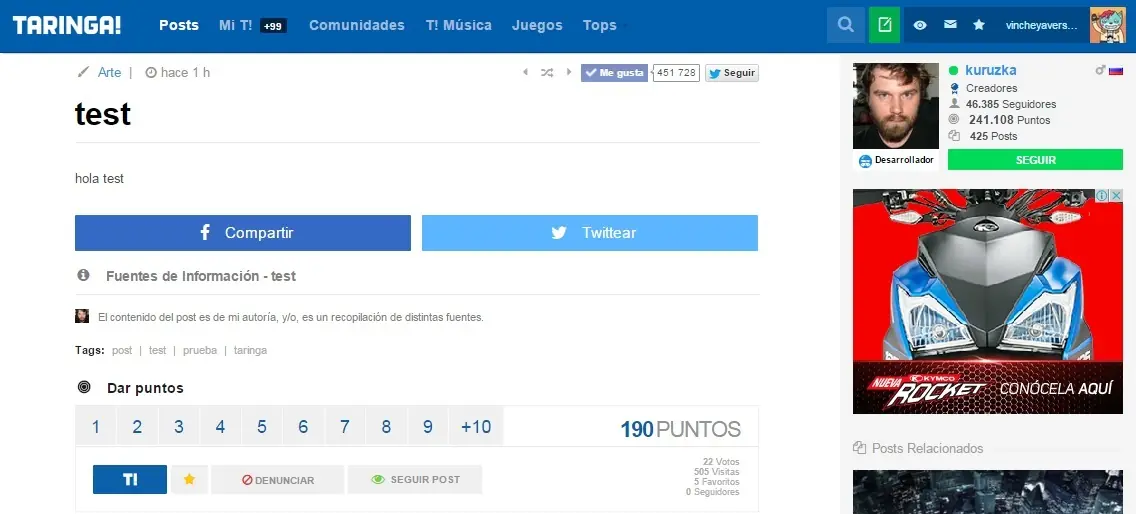The height and width of the screenshot is (514, 1136).
Task: Give 4 points to the post
Action: [x=220, y=426]
